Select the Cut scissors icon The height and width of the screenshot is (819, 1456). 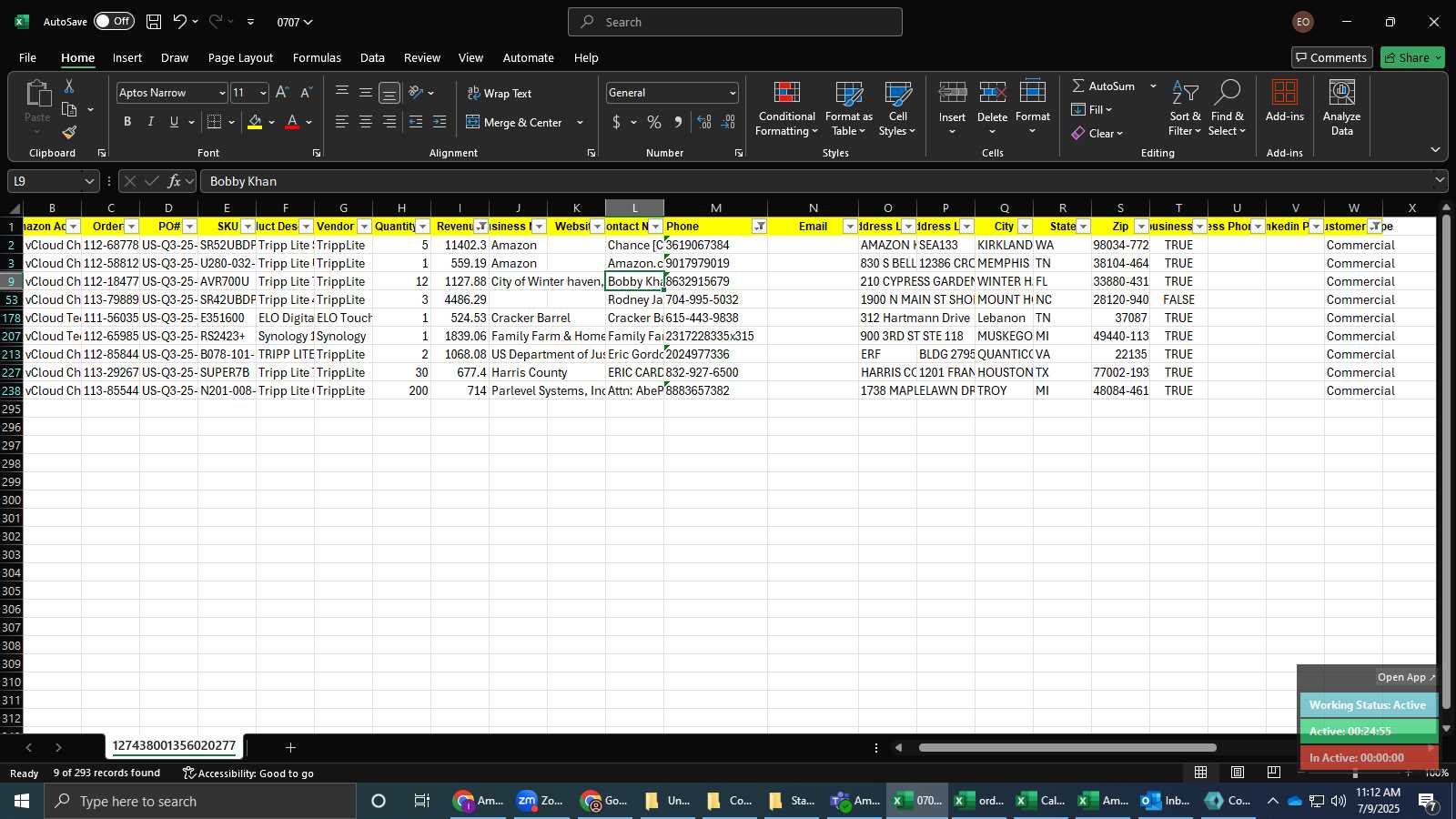[x=69, y=86]
